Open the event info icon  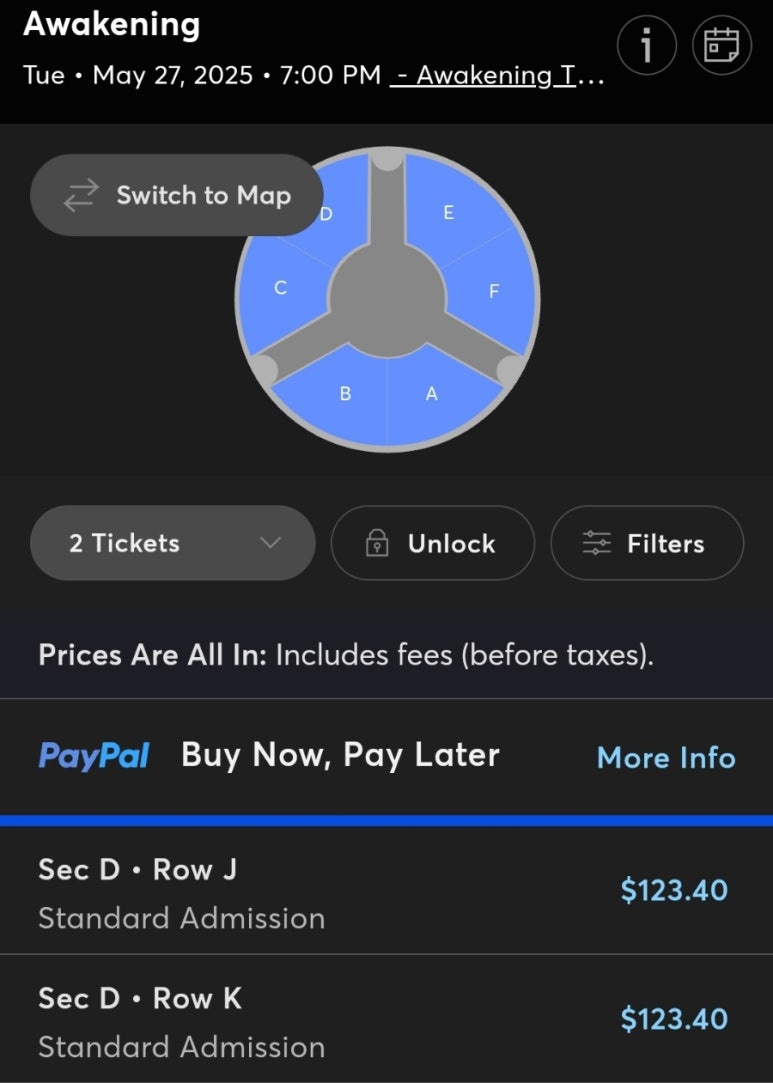pos(646,46)
